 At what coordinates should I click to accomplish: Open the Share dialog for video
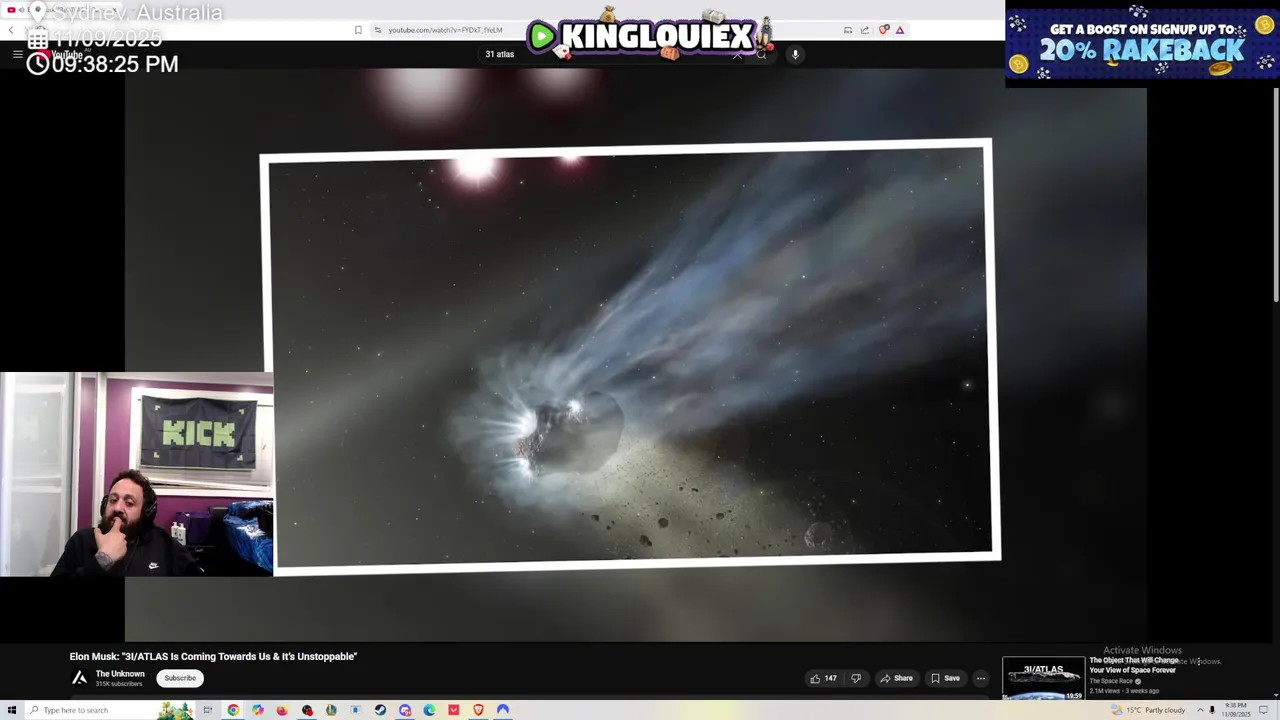[896, 678]
